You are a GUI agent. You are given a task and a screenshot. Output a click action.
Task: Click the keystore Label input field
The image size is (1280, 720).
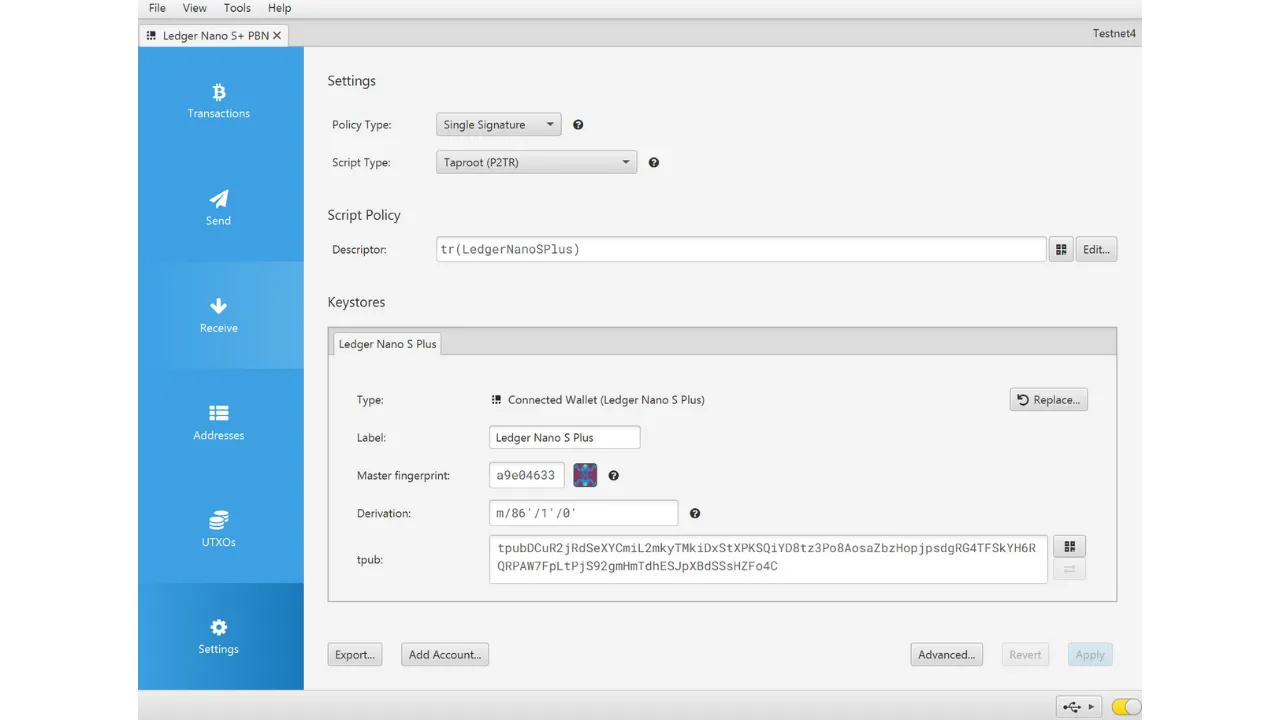coord(565,438)
